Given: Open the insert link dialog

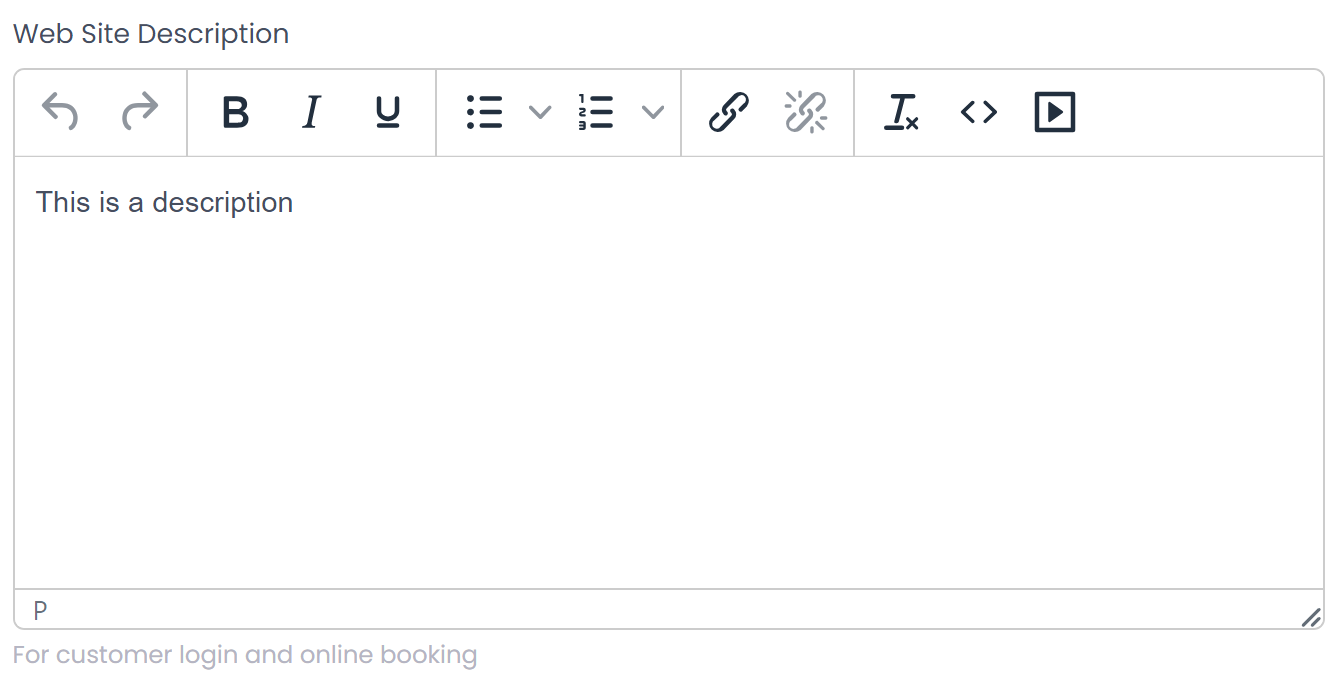Looking at the screenshot, I should (x=729, y=112).
